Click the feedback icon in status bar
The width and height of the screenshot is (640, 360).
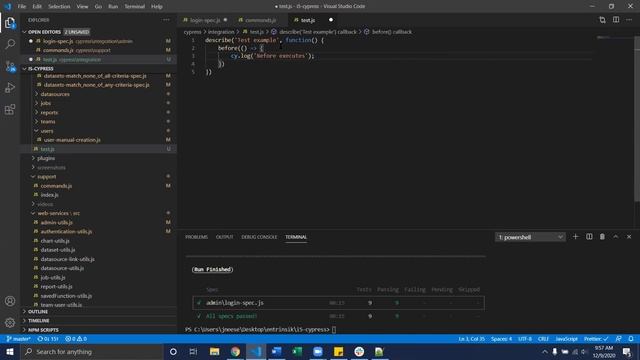pos(619,339)
